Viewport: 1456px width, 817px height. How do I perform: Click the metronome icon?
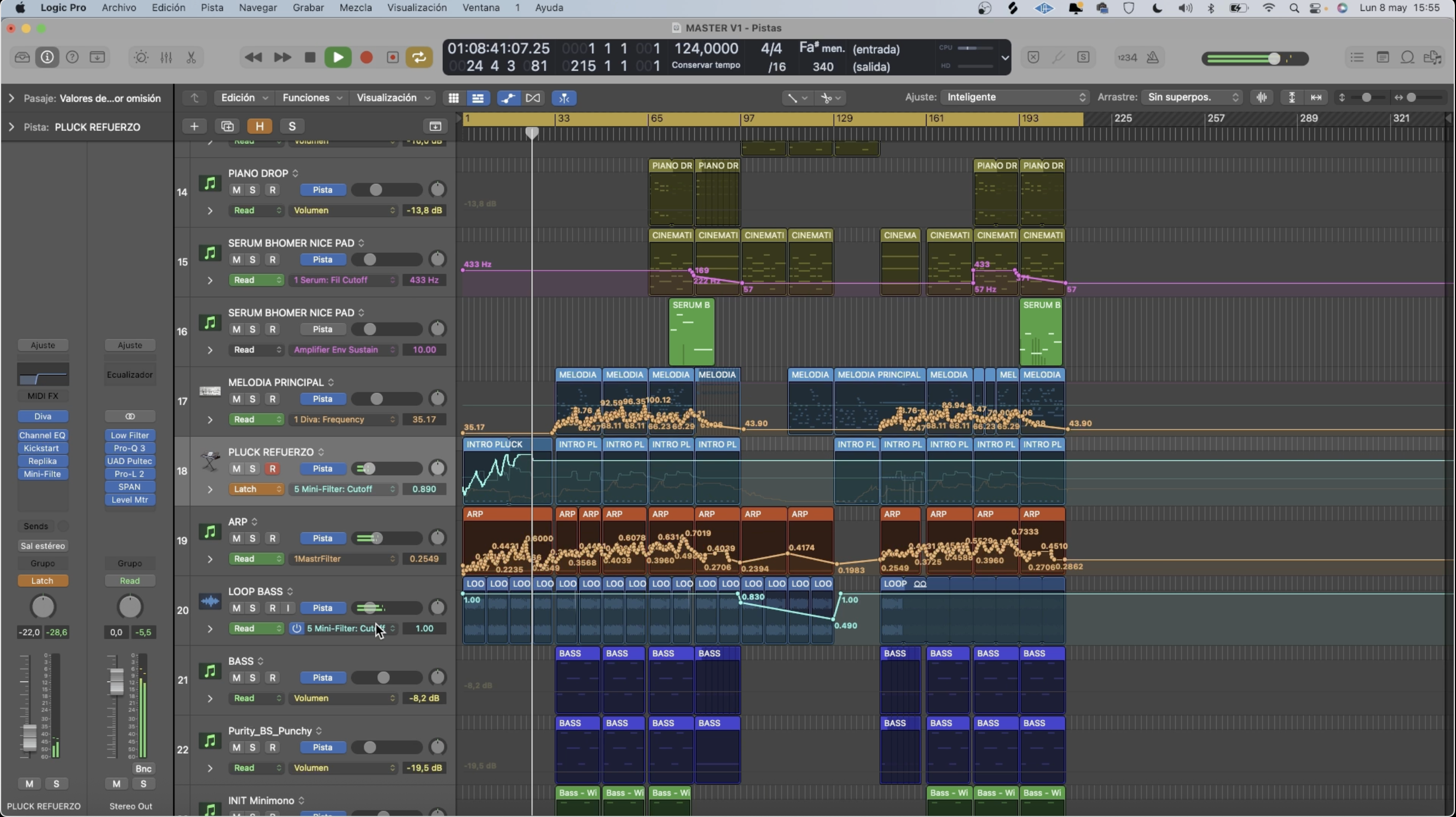(1152, 57)
